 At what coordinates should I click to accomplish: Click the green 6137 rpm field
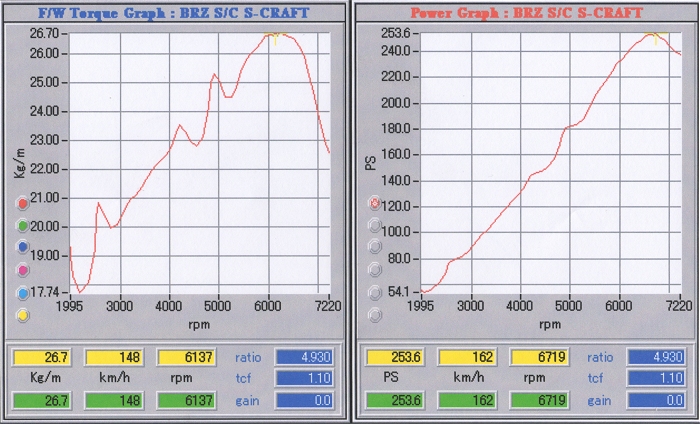[186, 400]
